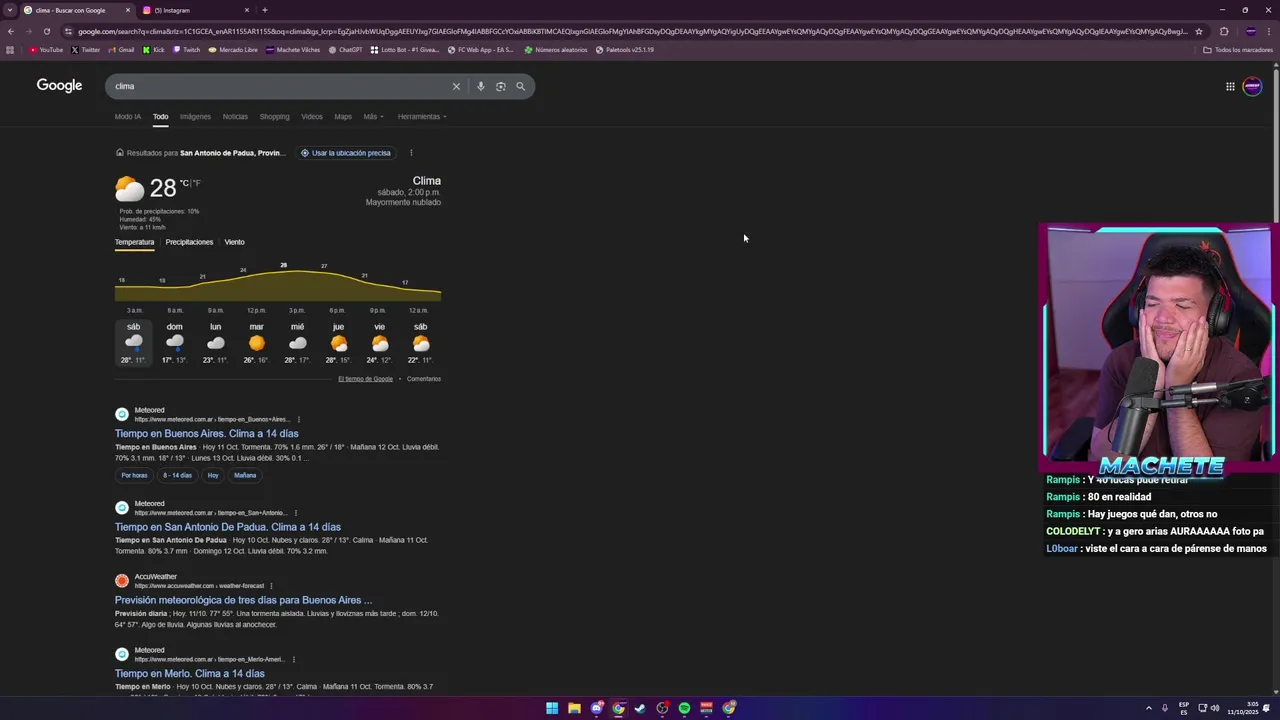
Task: Open options for the Buenos Aires Meteored result
Action: click(x=298, y=419)
